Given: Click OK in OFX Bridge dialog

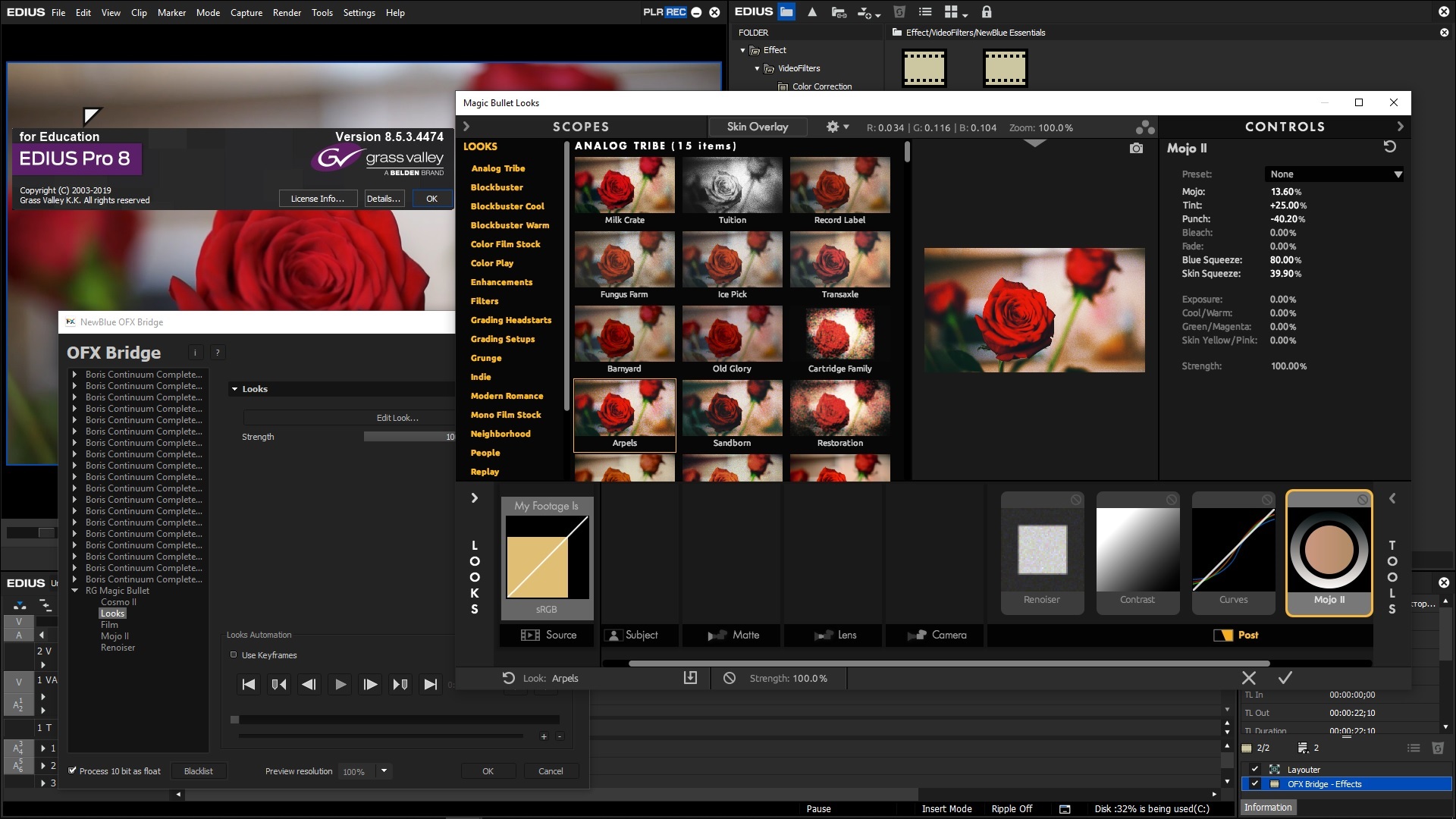Looking at the screenshot, I should [x=488, y=771].
